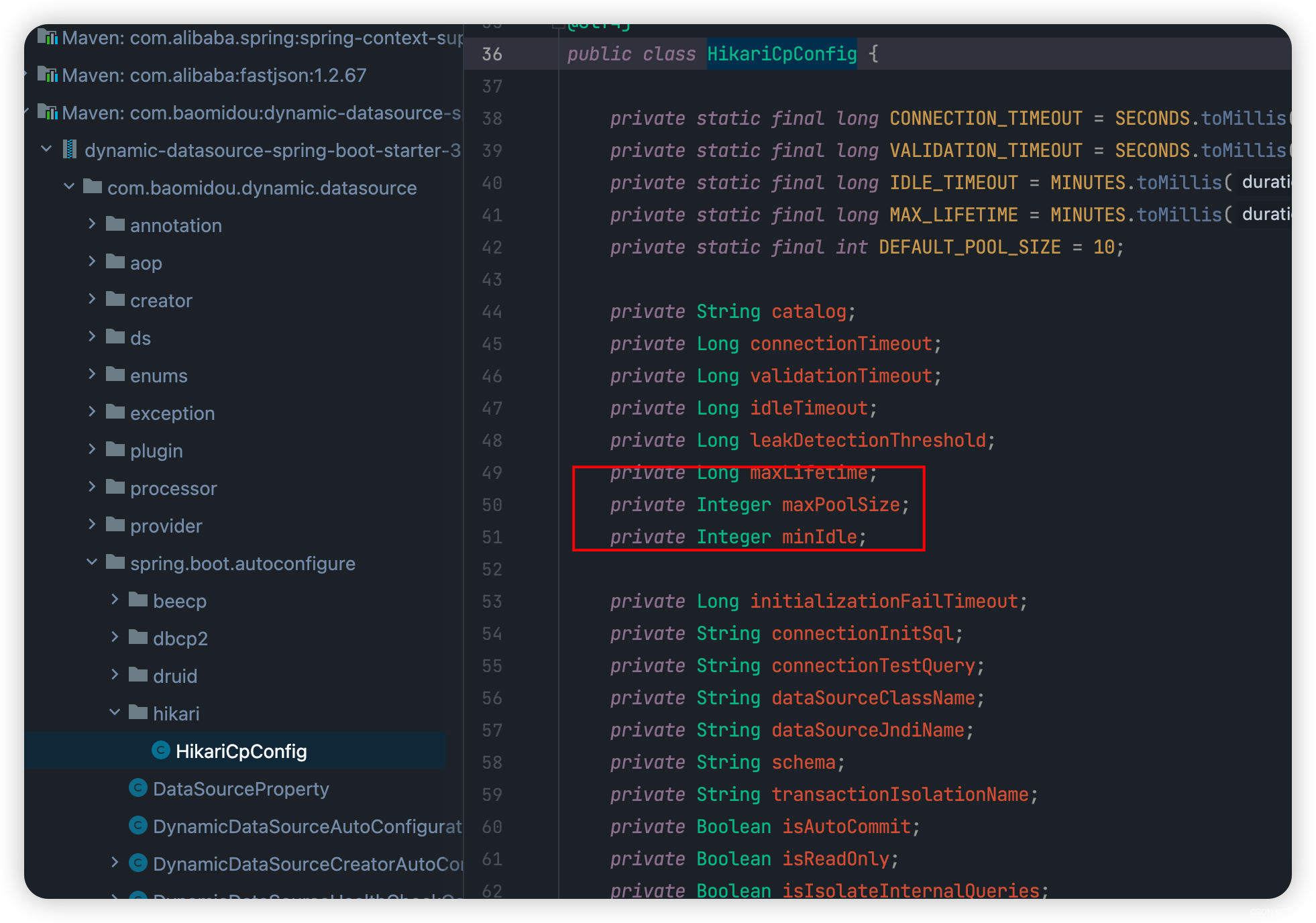This screenshot has width=1316, height=923.
Task: Click the creator folder icon
Action: [x=115, y=299]
